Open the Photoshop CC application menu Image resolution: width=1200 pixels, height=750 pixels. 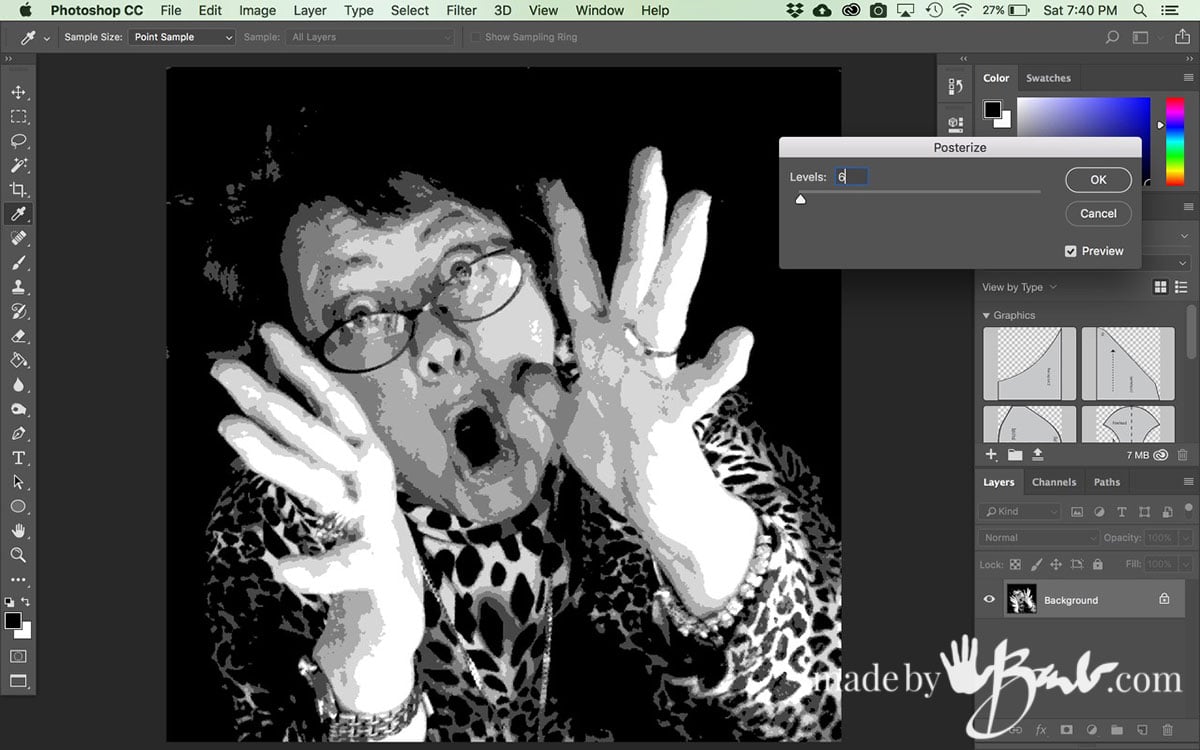click(98, 10)
